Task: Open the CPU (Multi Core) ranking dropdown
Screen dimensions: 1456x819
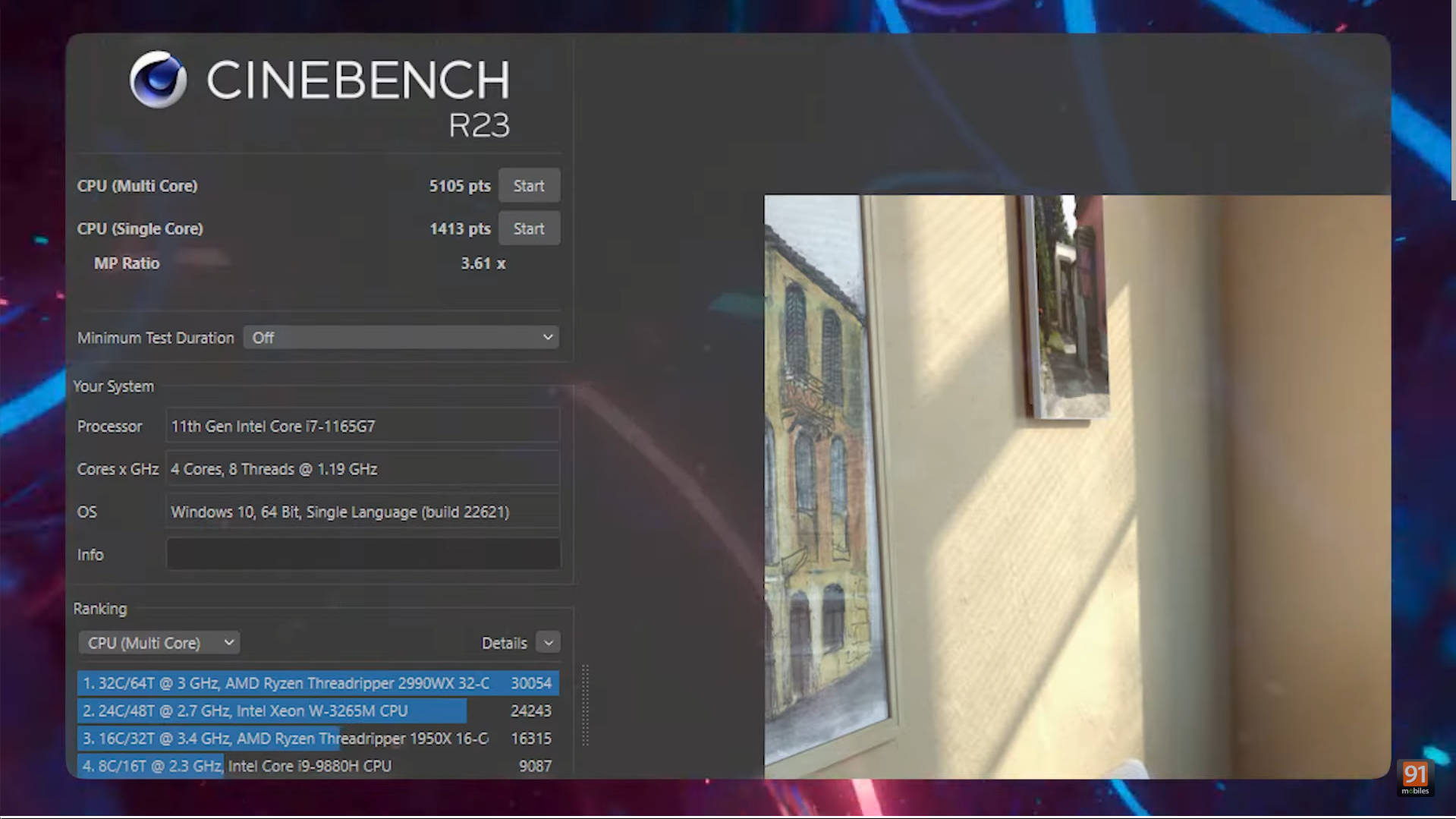Action: pyautogui.click(x=159, y=643)
